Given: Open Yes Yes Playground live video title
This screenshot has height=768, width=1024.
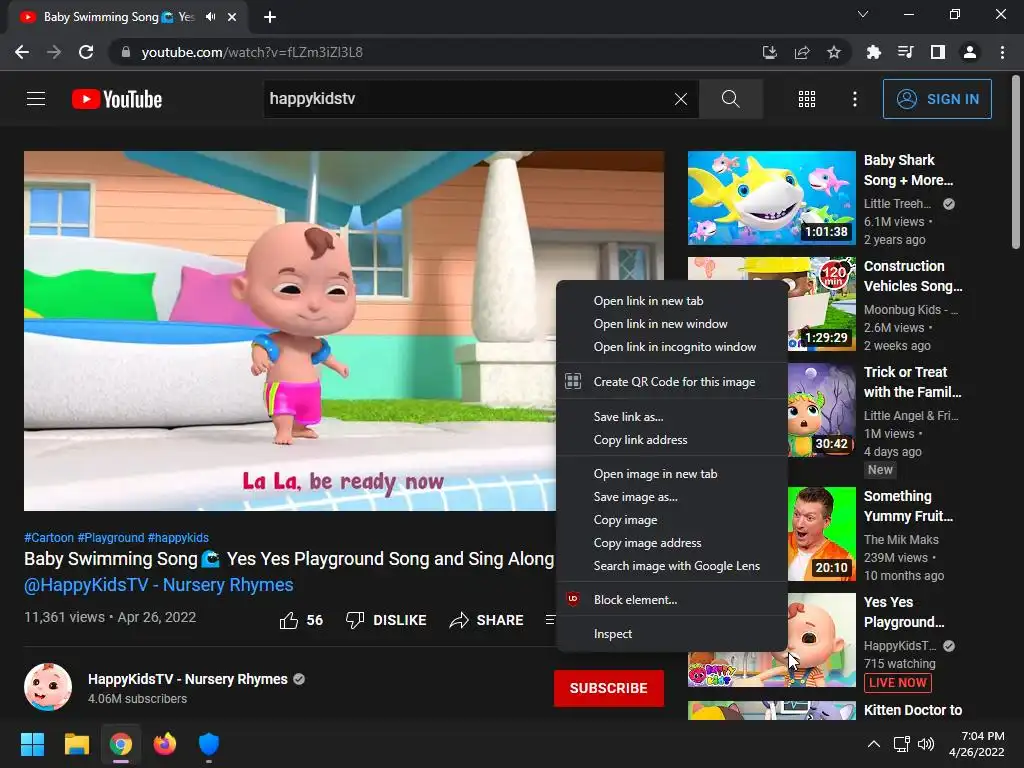Looking at the screenshot, I should [904, 612].
